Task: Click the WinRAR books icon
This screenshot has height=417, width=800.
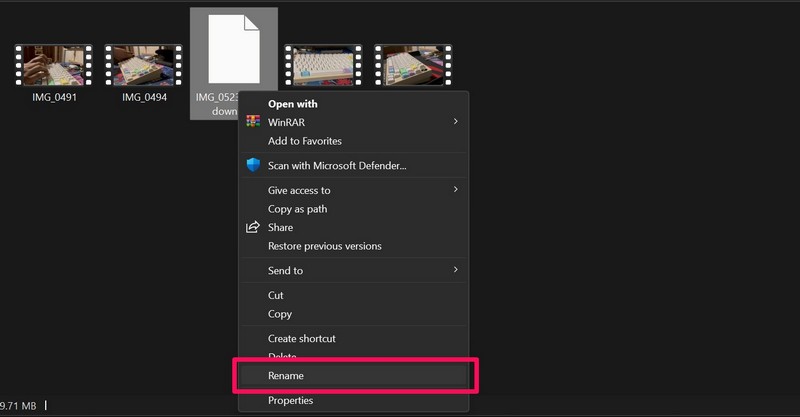Action: pyautogui.click(x=253, y=122)
